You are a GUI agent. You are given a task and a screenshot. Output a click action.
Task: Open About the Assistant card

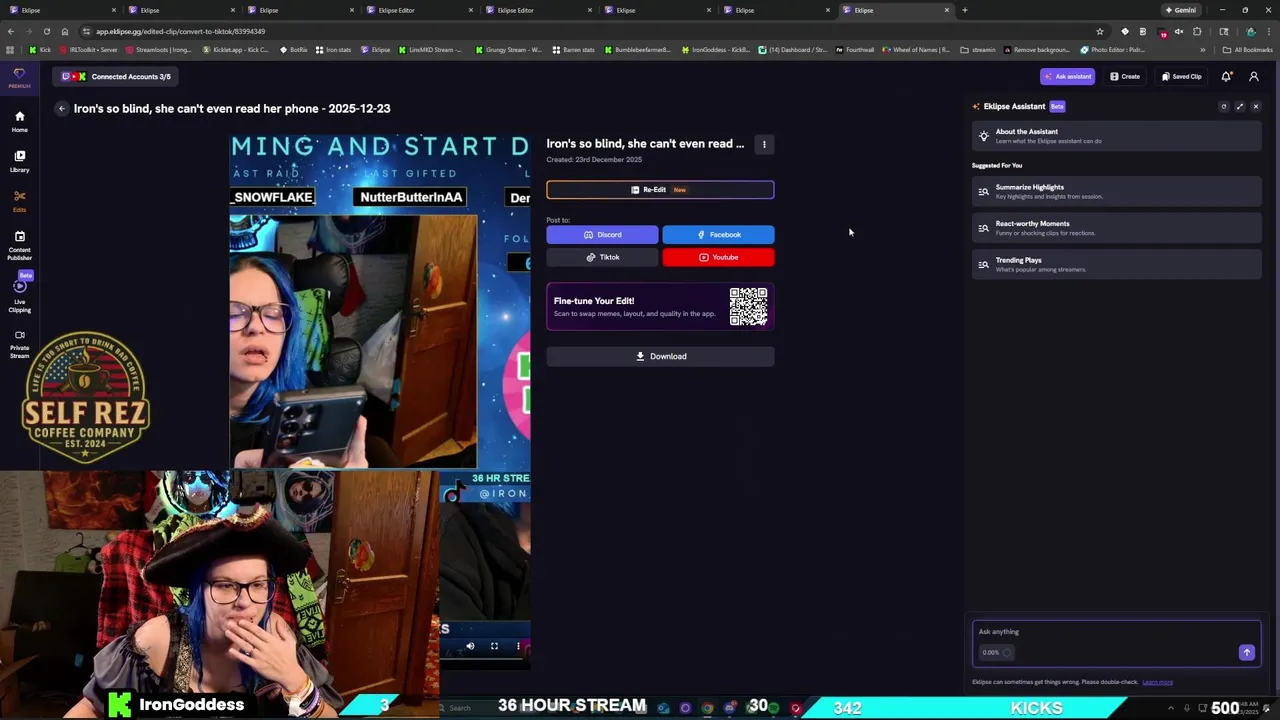(x=1116, y=136)
